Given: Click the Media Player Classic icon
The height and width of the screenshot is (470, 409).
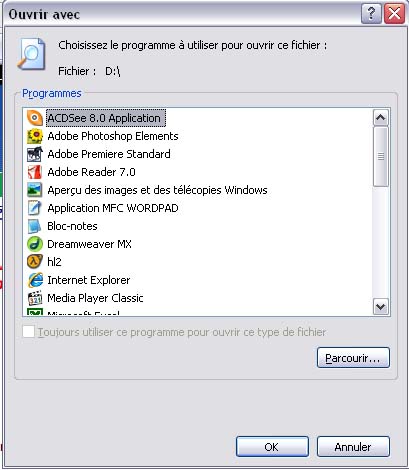Looking at the screenshot, I should tap(35, 298).
